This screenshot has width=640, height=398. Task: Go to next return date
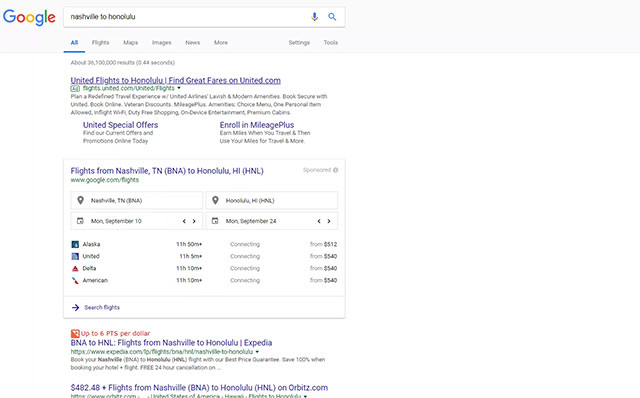pyautogui.click(x=329, y=221)
